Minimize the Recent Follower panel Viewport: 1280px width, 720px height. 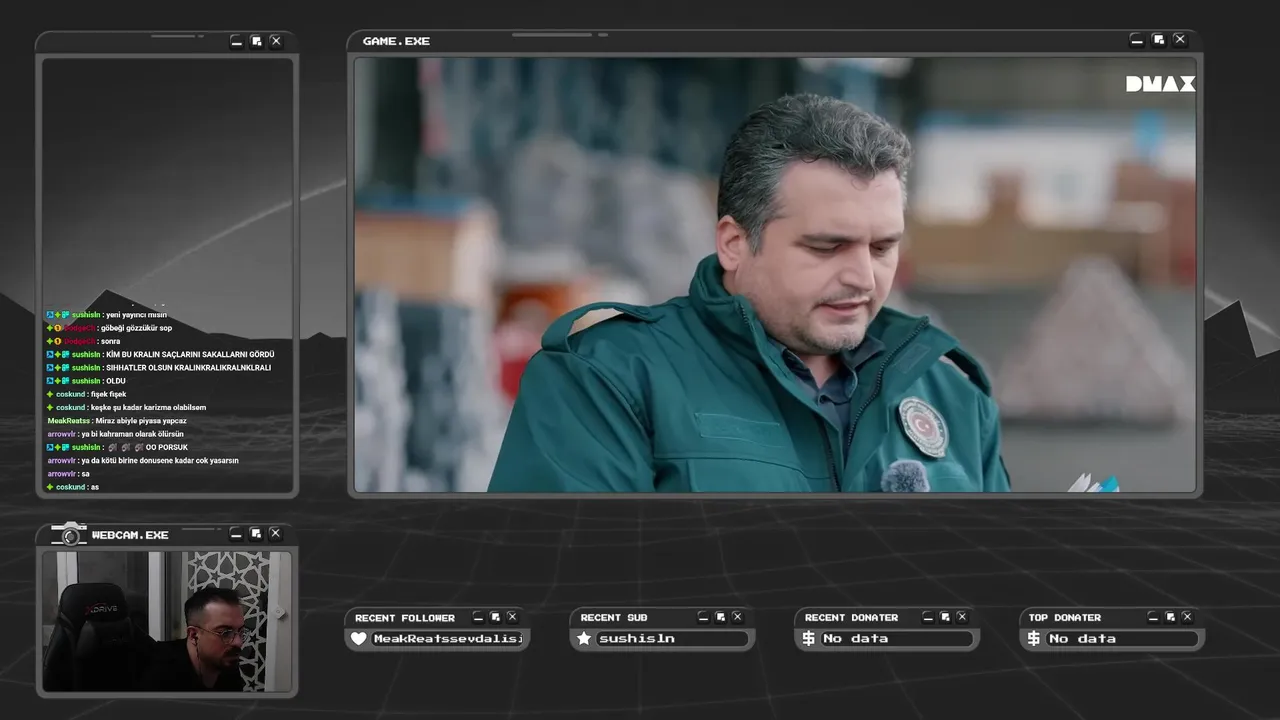pos(478,617)
